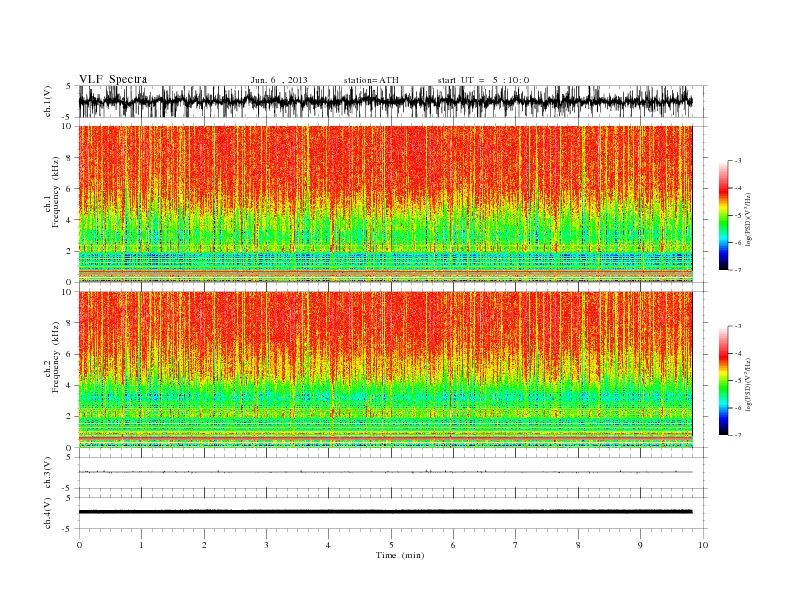Viewport: 792px width, 612px height.
Task: Click time axis tick label "3" at bottom
Action: [x=266, y=545]
